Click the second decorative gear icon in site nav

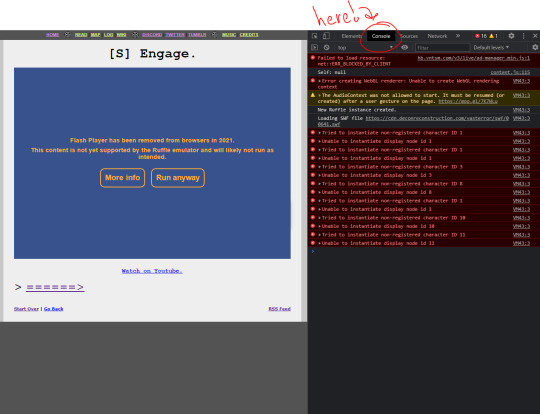[135, 35]
